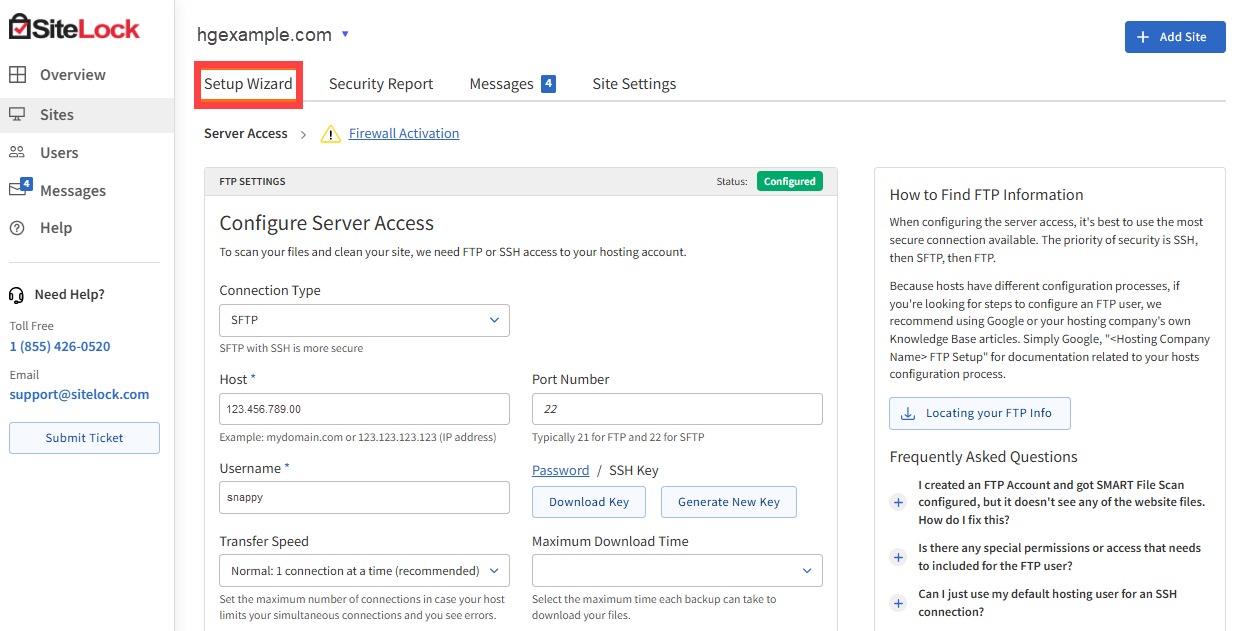Open the hgexample.com site selector
The image size is (1257, 631).
[346, 33]
